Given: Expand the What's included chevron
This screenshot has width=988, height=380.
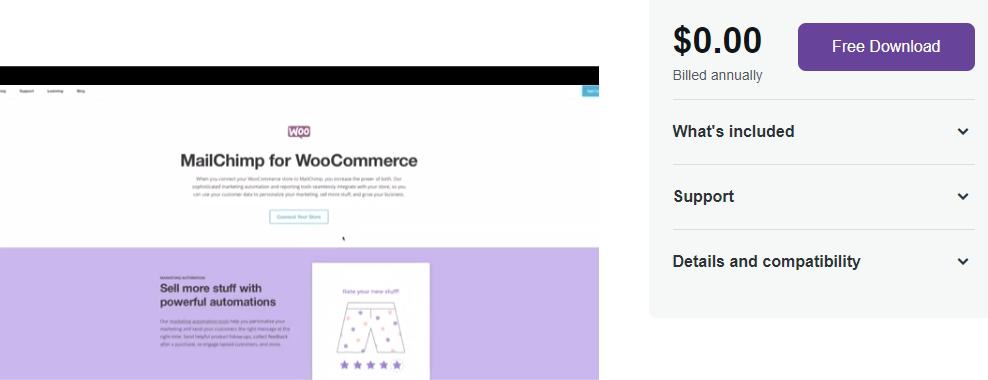Looking at the screenshot, I should click(963, 132).
